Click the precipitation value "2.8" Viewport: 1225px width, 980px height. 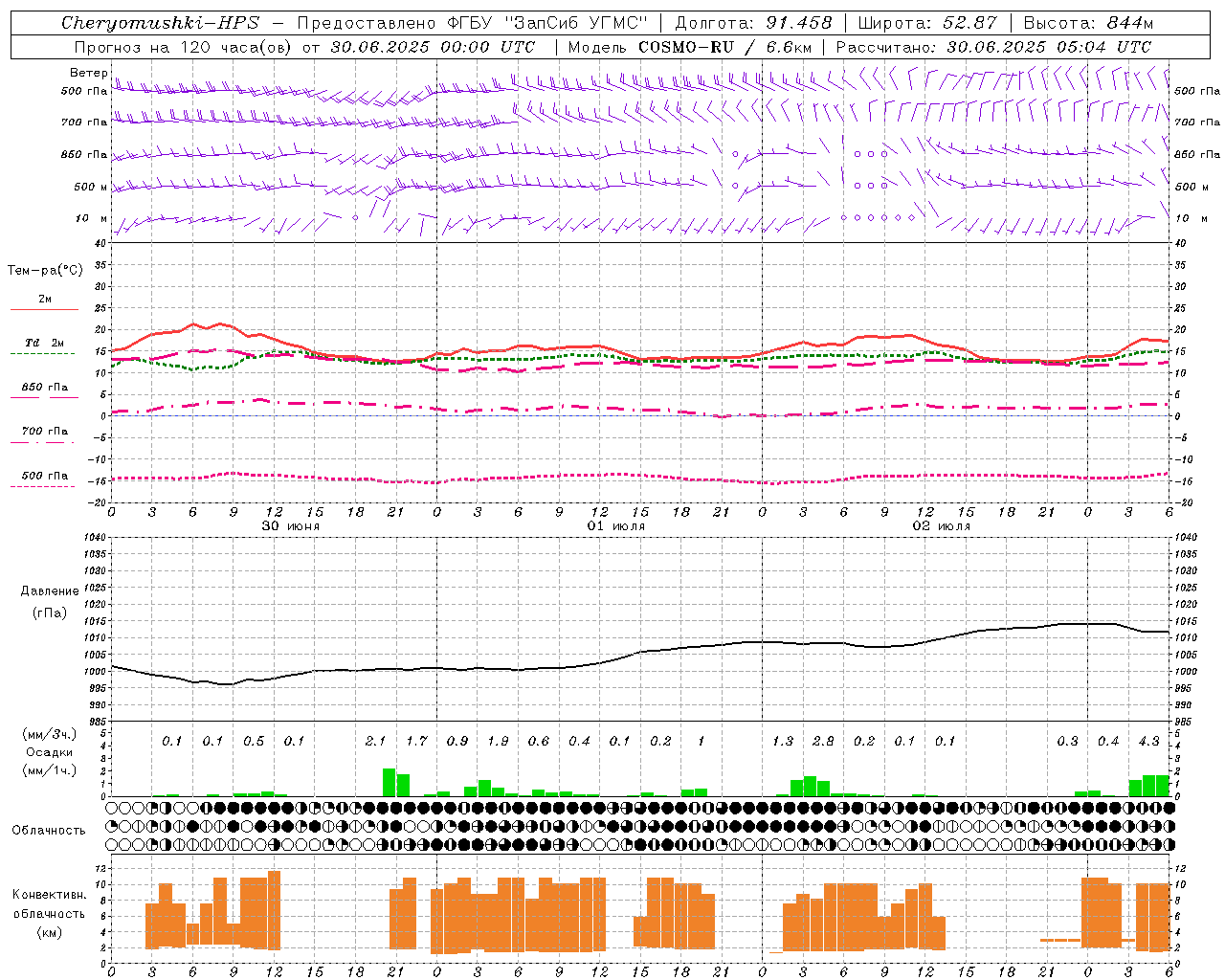click(x=823, y=741)
